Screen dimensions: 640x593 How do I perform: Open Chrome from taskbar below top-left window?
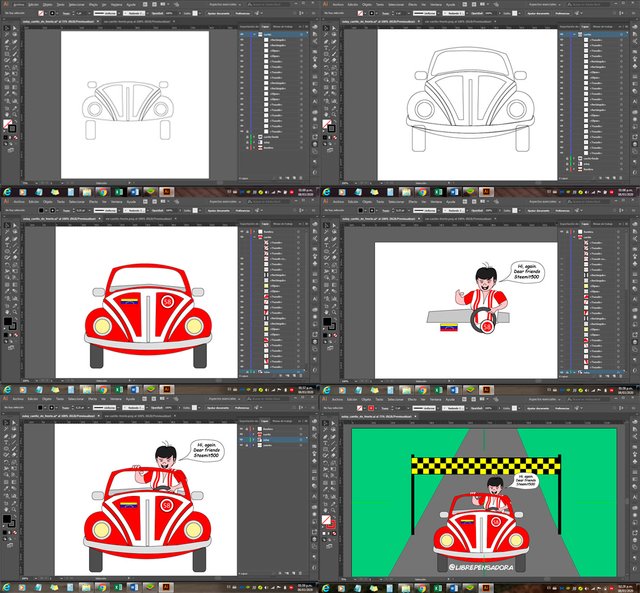[x=102, y=191]
